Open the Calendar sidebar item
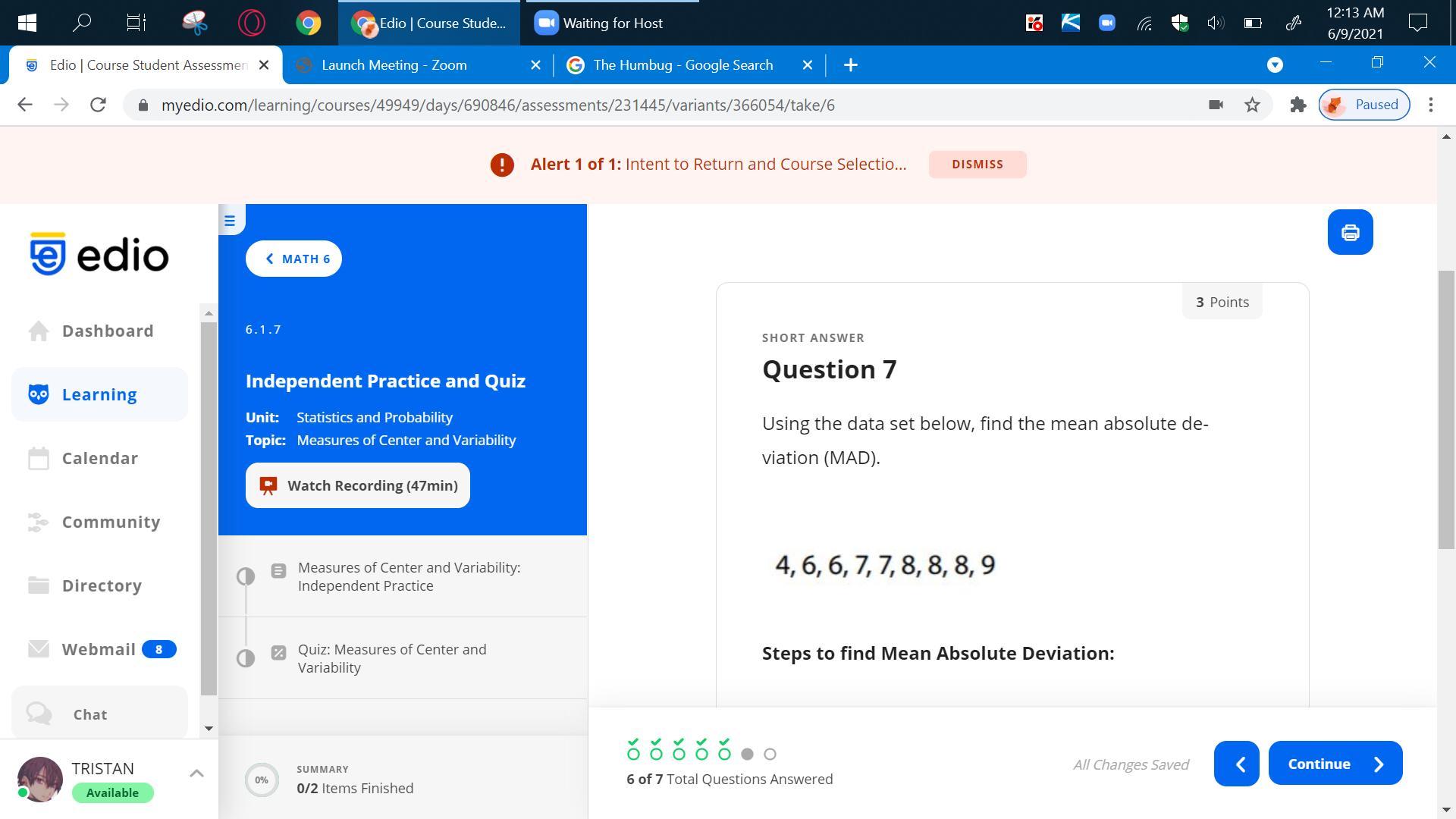The height and width of the screenshot is (819, 1456). point(99,458)
